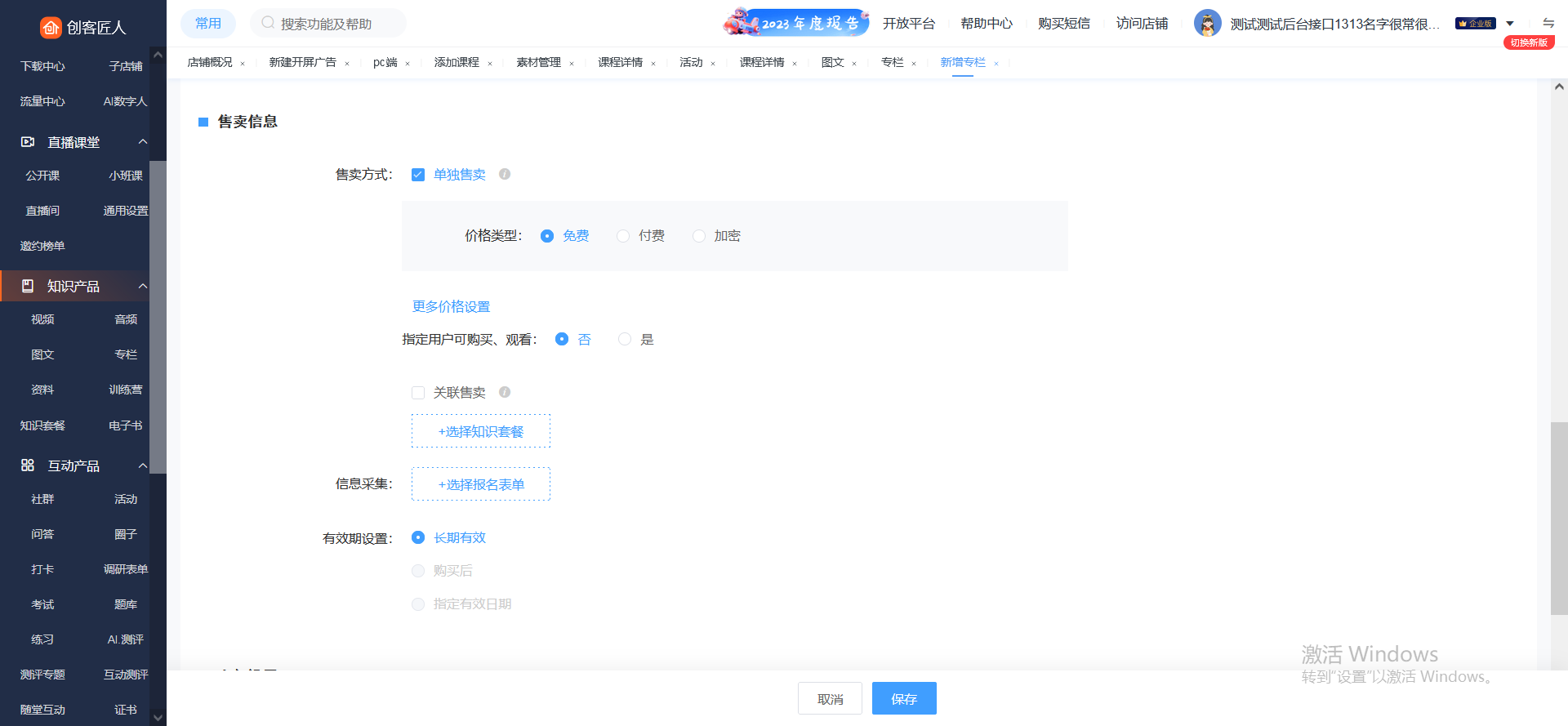Click the 直播课堂 camera icon

(28, 142)
